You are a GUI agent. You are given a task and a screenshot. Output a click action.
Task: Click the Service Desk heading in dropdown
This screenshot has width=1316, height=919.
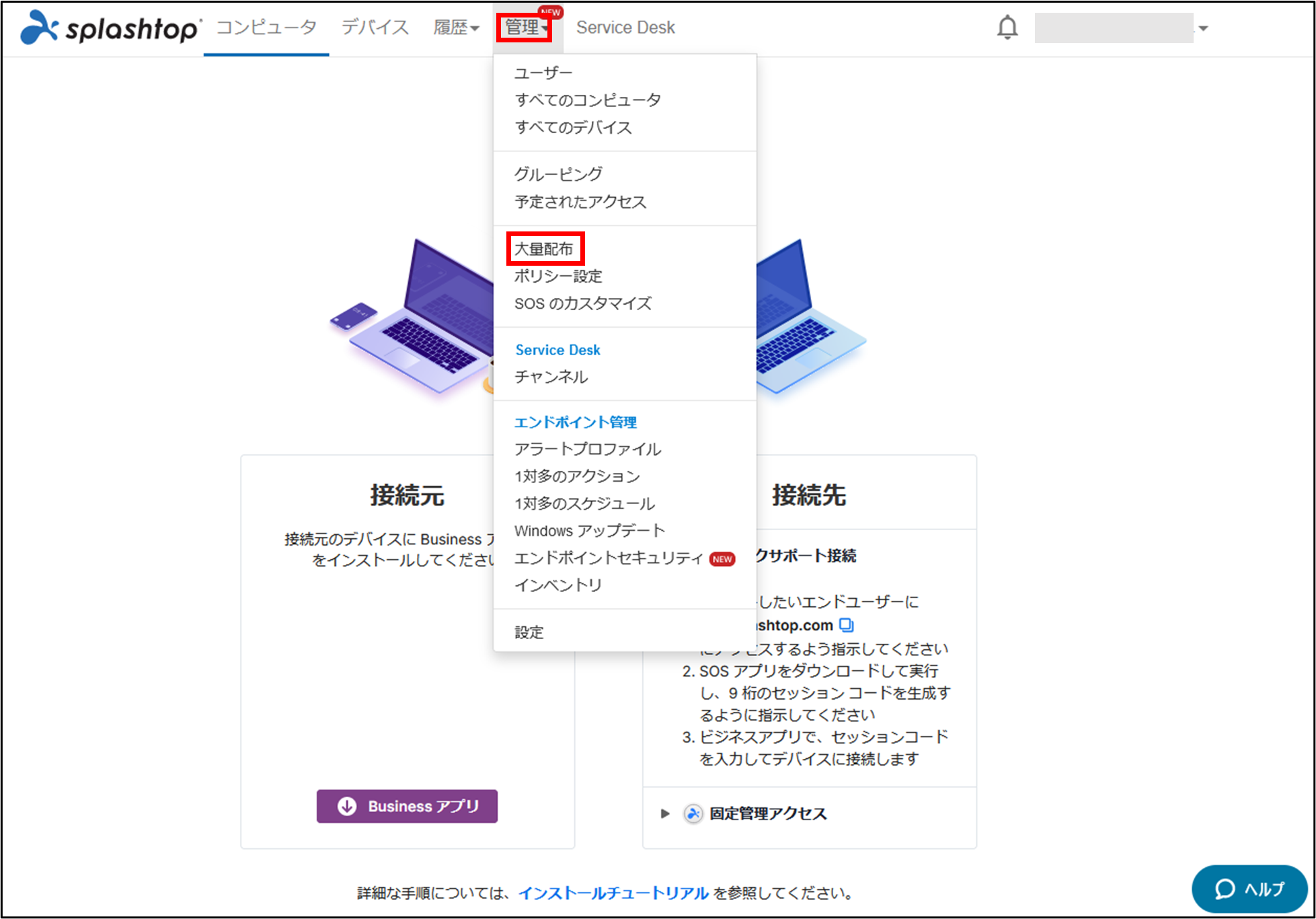557,350
